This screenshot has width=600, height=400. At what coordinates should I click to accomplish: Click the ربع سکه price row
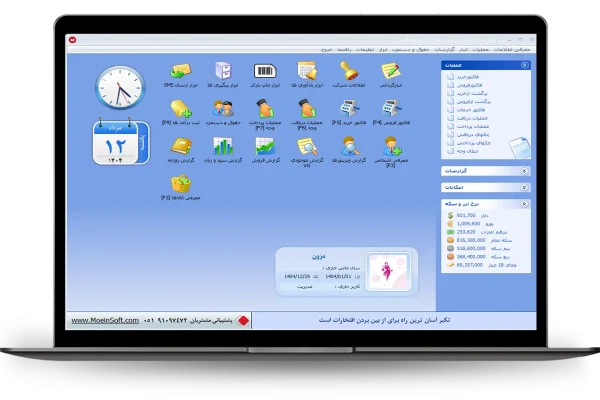[x=478, y=257]
